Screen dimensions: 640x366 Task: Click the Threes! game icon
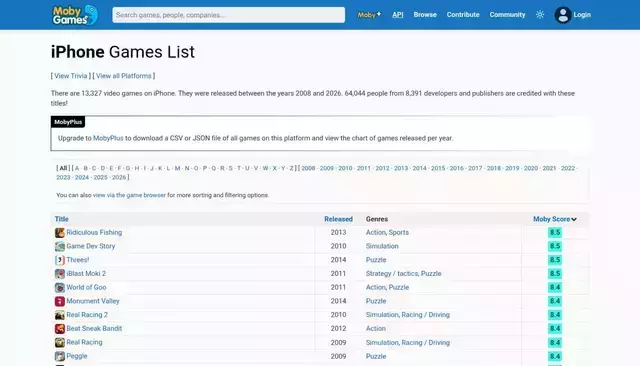60,260
